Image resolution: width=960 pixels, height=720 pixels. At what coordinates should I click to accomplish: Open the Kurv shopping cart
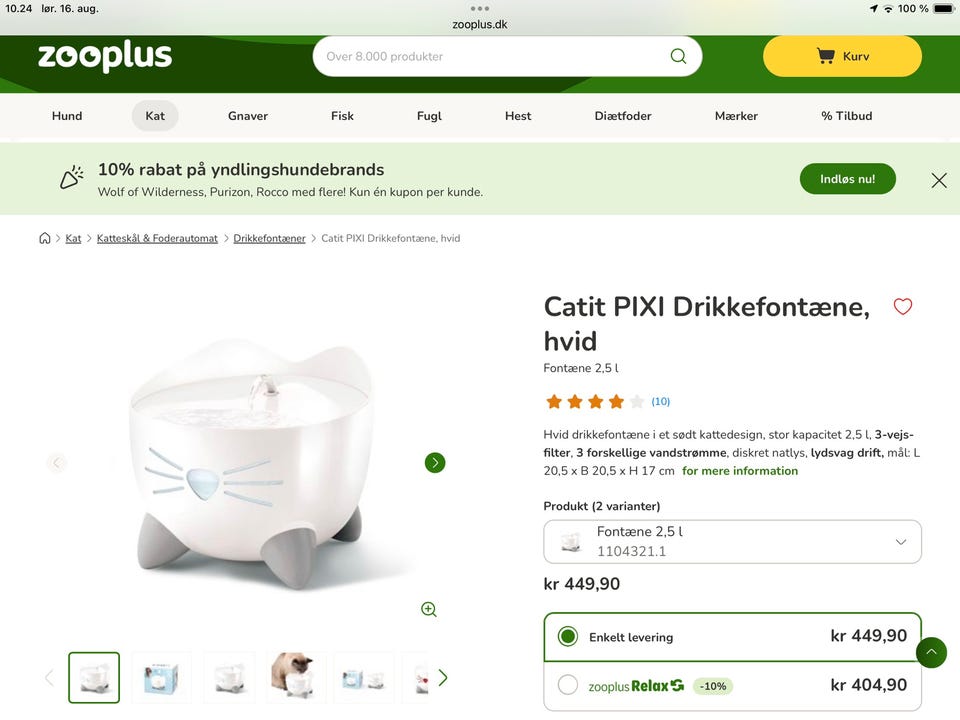[842, 56]
